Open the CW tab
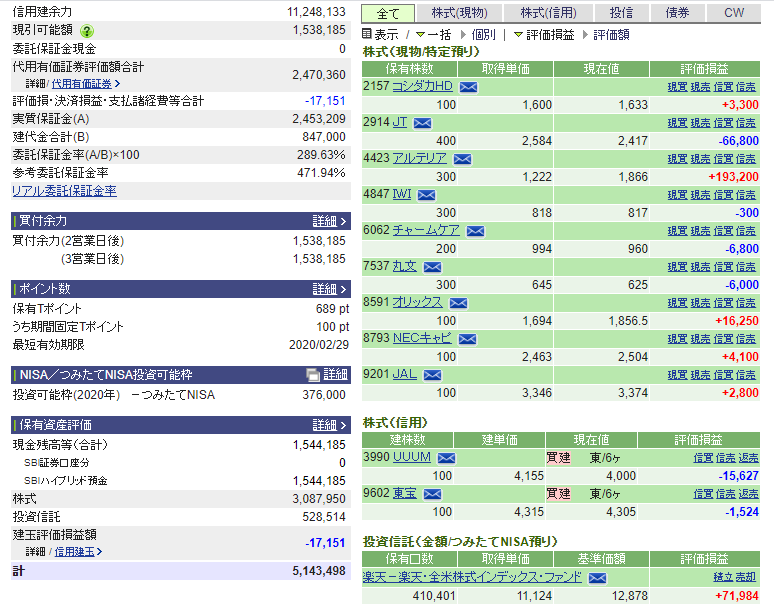Viewport: 774px width, 612px height. pos(734,13)
